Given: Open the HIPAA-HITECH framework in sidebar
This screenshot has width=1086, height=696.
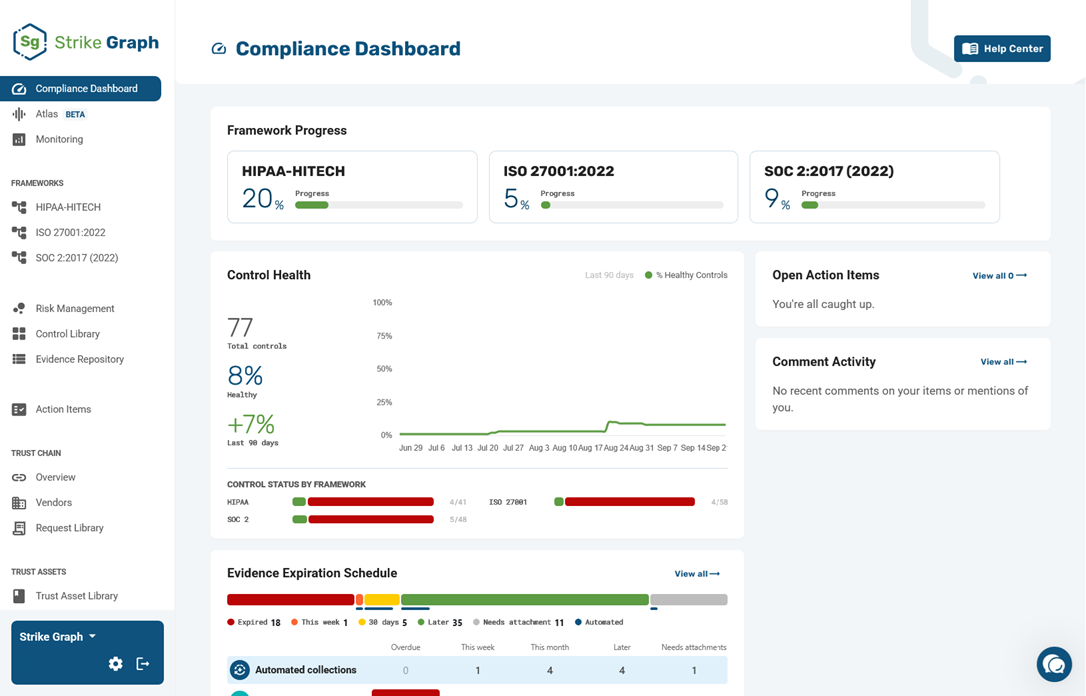Looking at the screenshot, I should (x=68, y=207).
